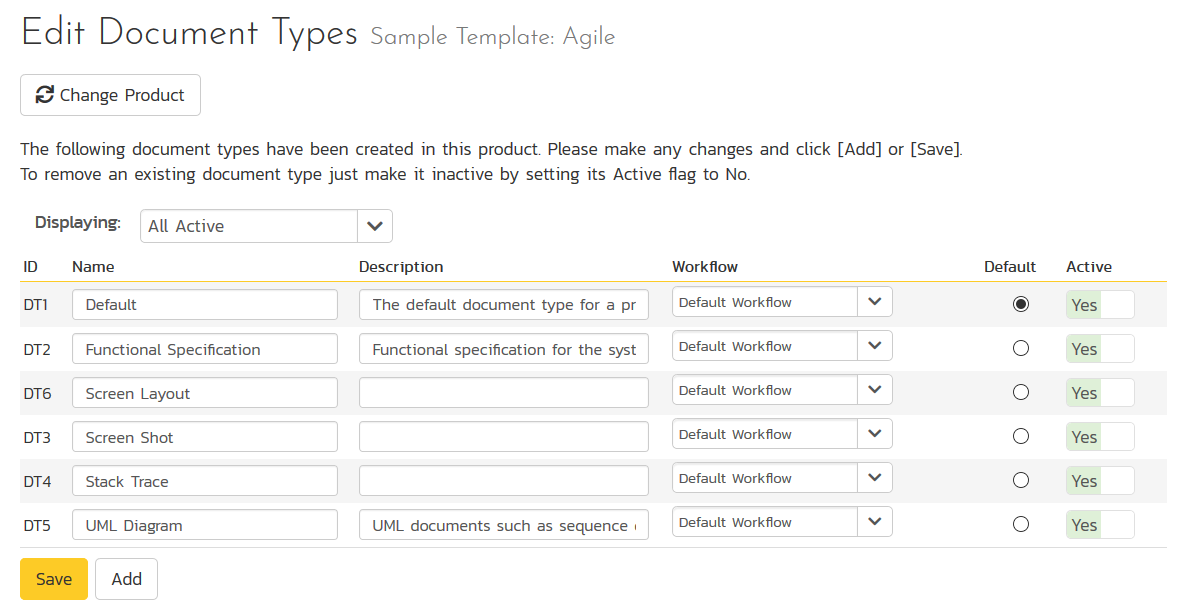Select the Default radio for Screen Layout
Image resolution: width=1182 pixels, height=609 pixels.
1020,393
